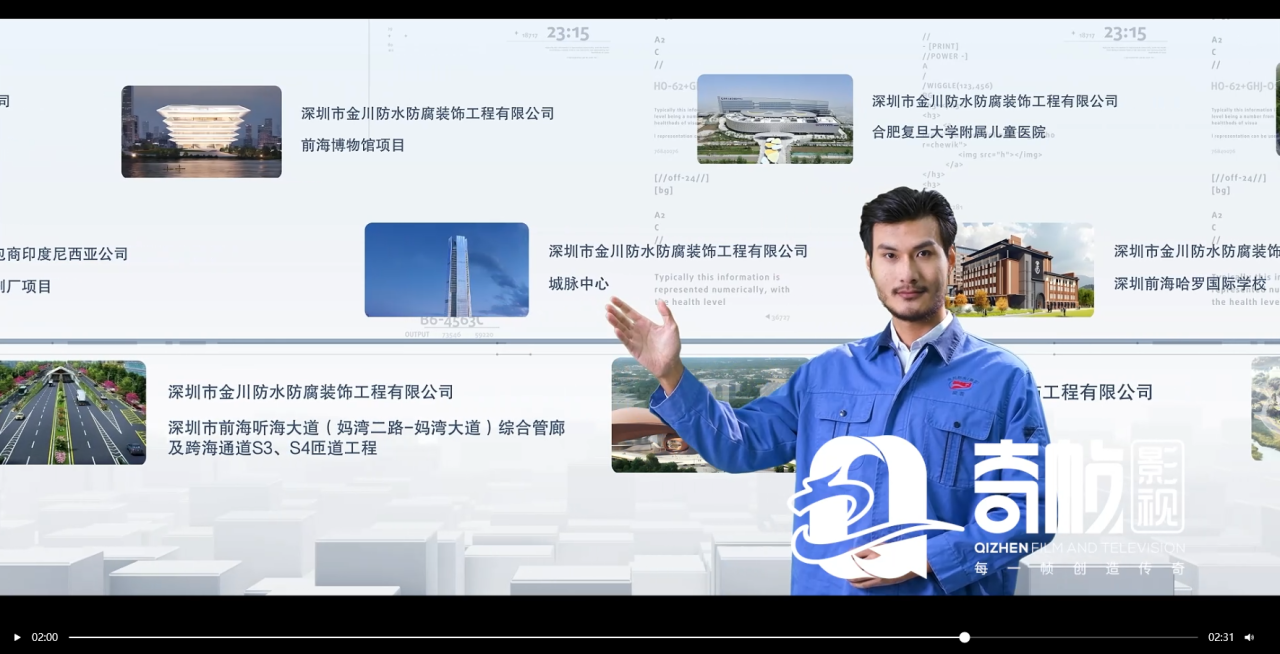Click the 合肥复旦大学附属儿童医院 text label
The width and height of the screenshot is (1280, 654).
point(958,132)
